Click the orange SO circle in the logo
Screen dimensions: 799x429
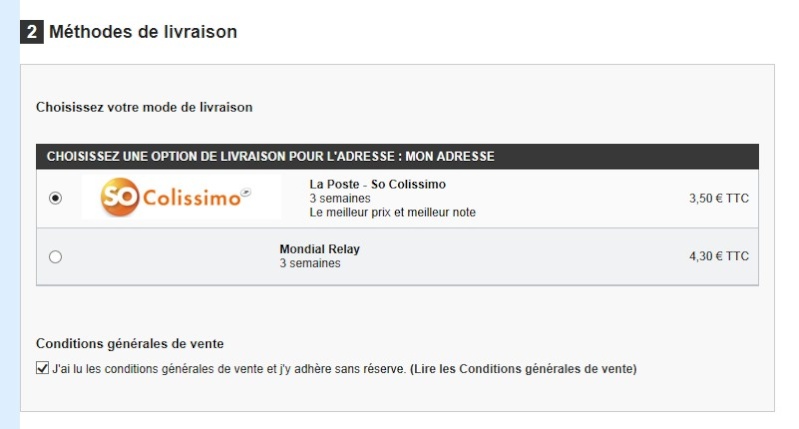[120, 197]
